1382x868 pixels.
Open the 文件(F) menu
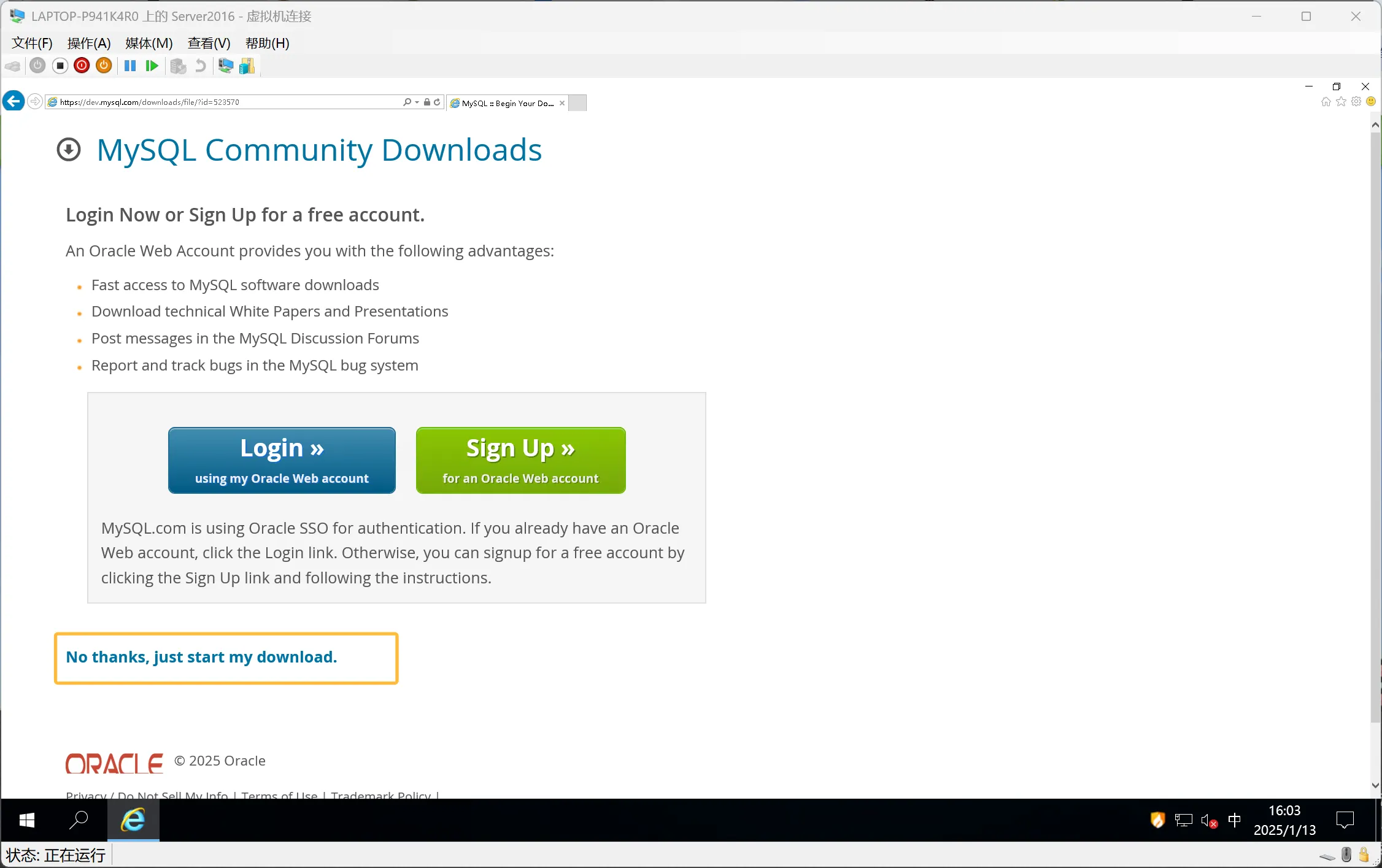pyautogui.click(x=32, y=43)
